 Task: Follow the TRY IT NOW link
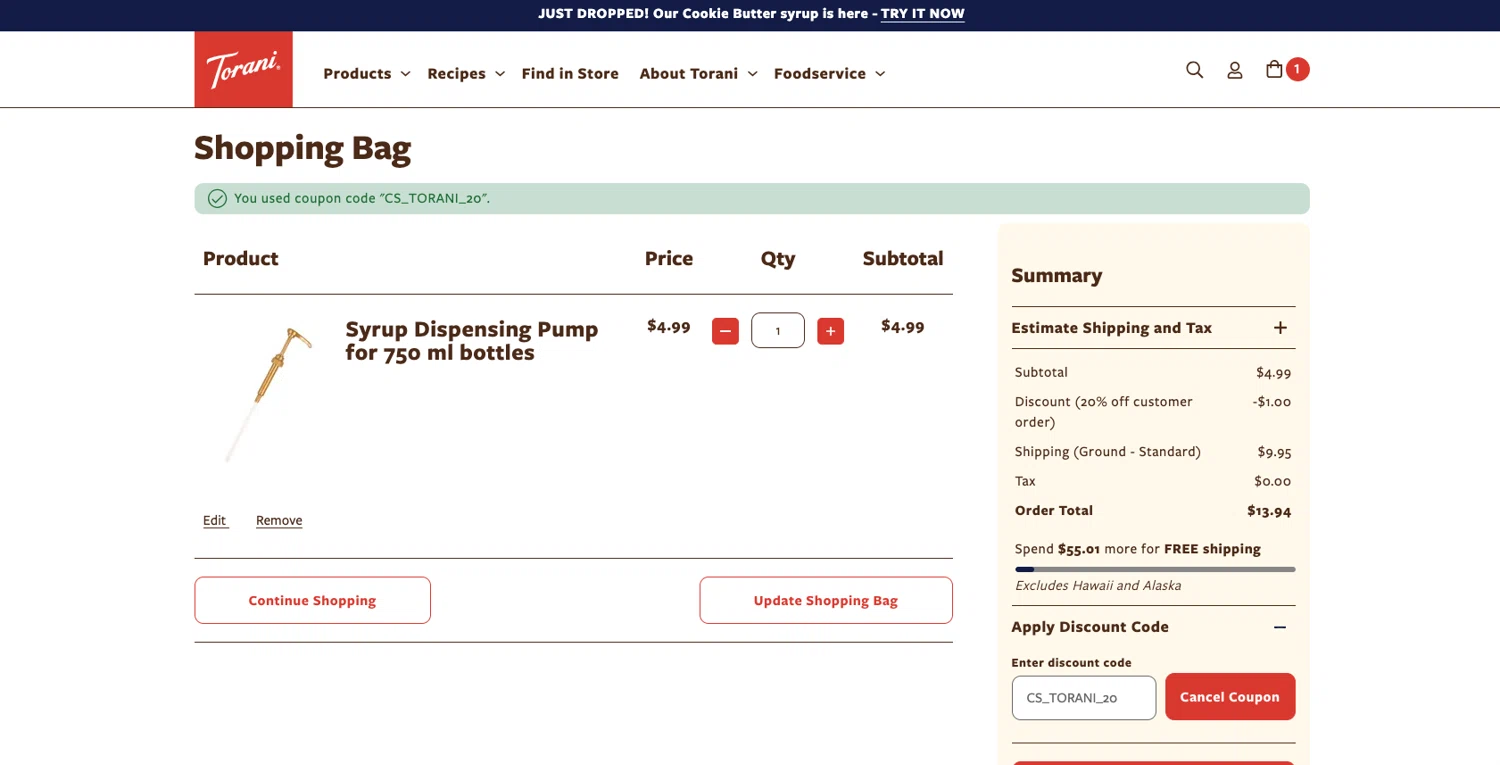pyautogui.click(x=922, y=14)
